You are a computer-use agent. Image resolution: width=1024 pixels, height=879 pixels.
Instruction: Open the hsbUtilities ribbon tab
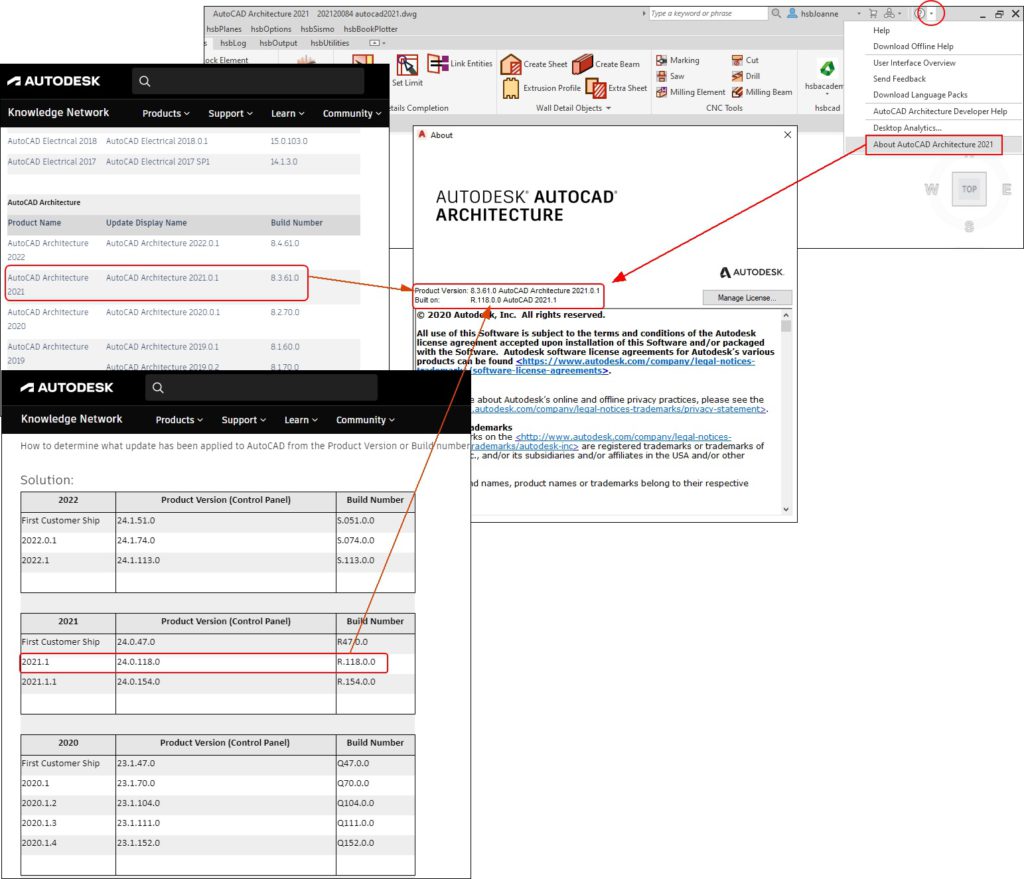330,43
